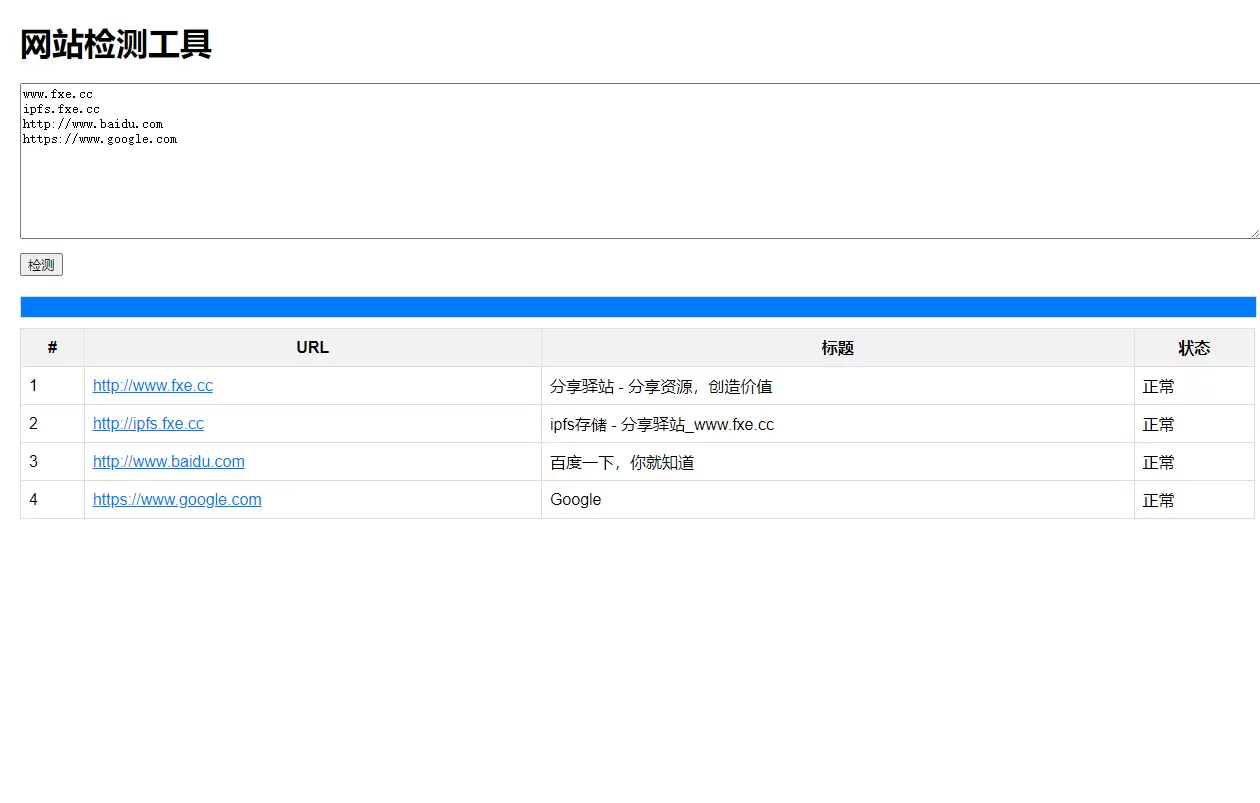1260x803 pixels.
Task: Click 正常 status in ipfs.fxe.cc row
Action: [1159, 424]
